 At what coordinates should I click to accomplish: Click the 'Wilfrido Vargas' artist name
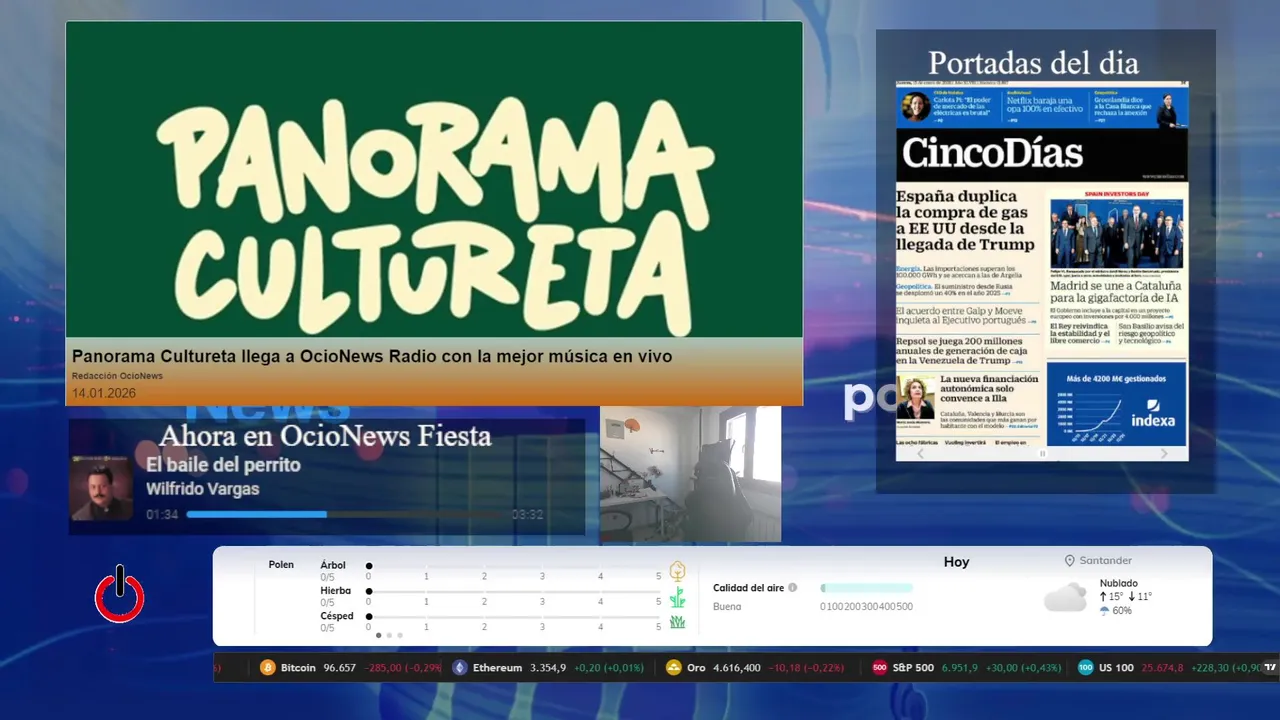click(202, 489)
